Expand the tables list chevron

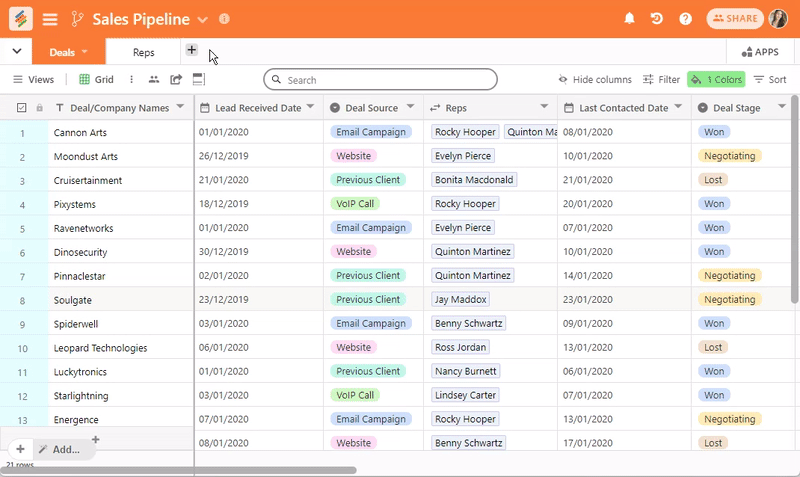[x=17, y=51]
